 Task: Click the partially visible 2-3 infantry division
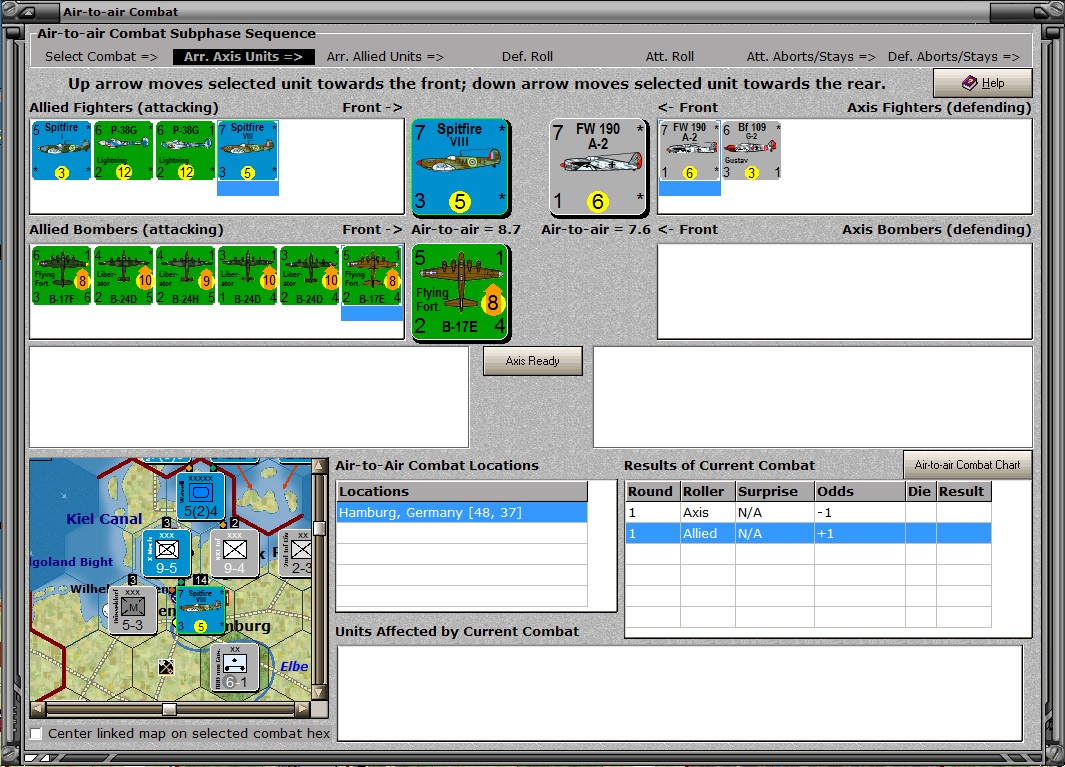coord(297,554)
